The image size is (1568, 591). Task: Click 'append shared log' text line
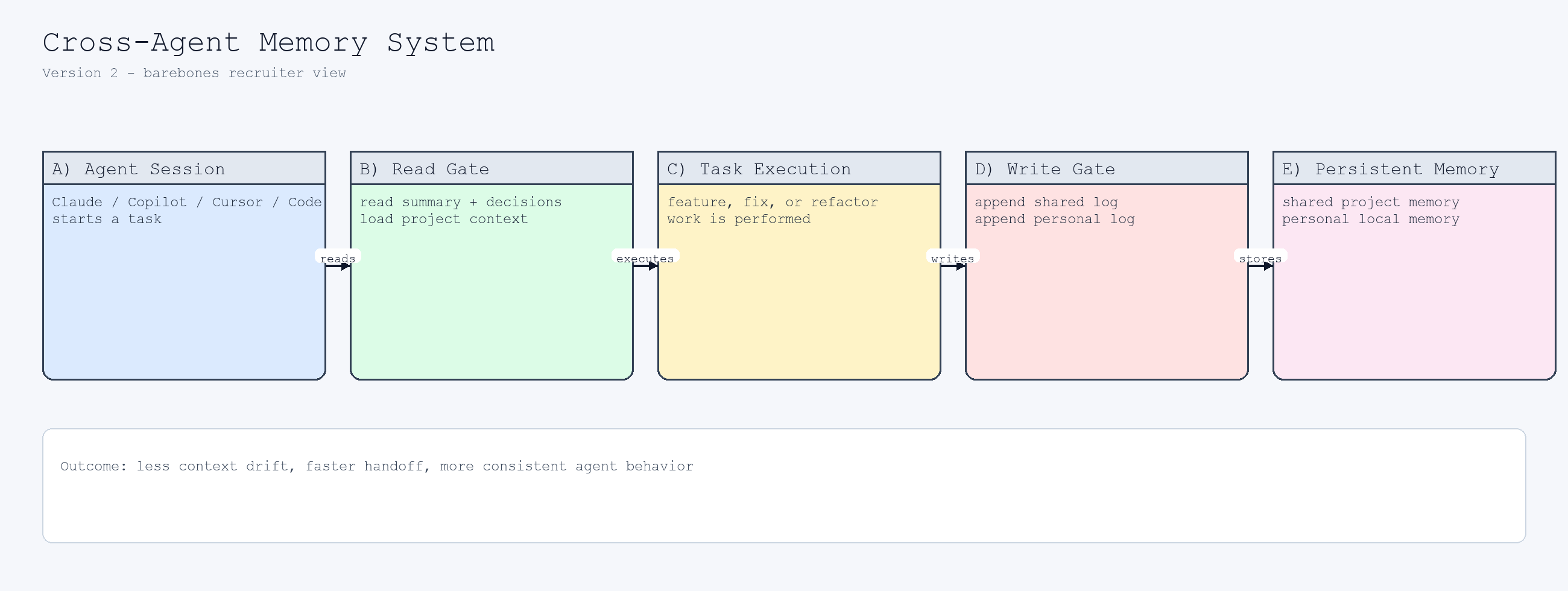pyautogui.click(x=1047, y=201)
